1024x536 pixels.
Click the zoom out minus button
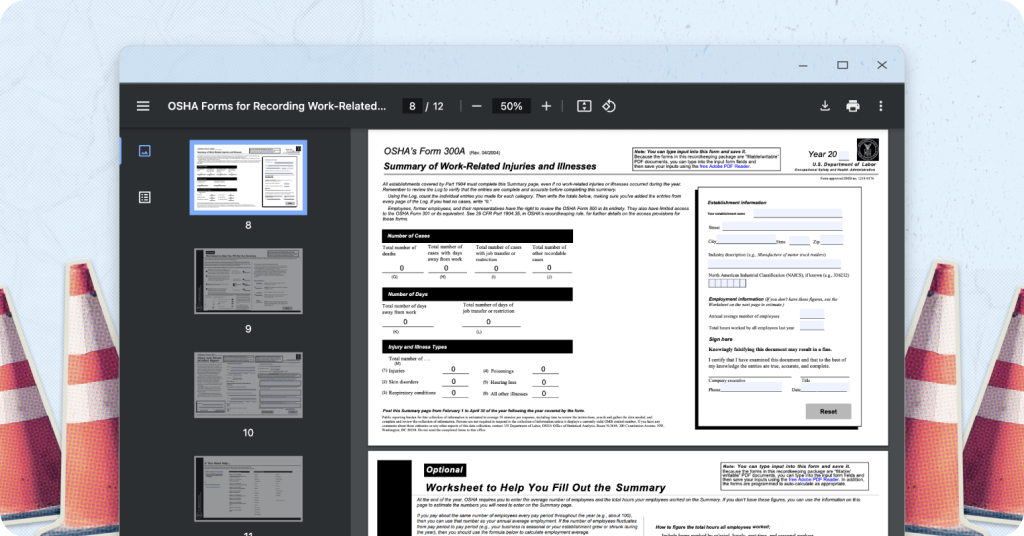[476, 106]
